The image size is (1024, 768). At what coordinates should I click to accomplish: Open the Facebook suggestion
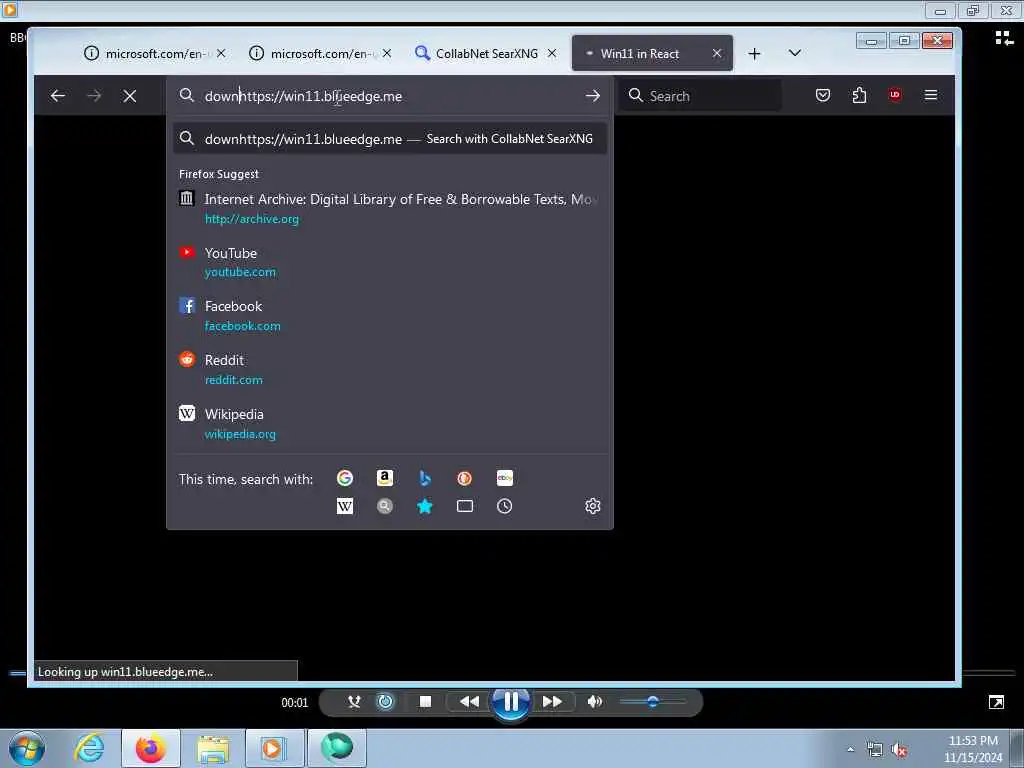(390, 315)
